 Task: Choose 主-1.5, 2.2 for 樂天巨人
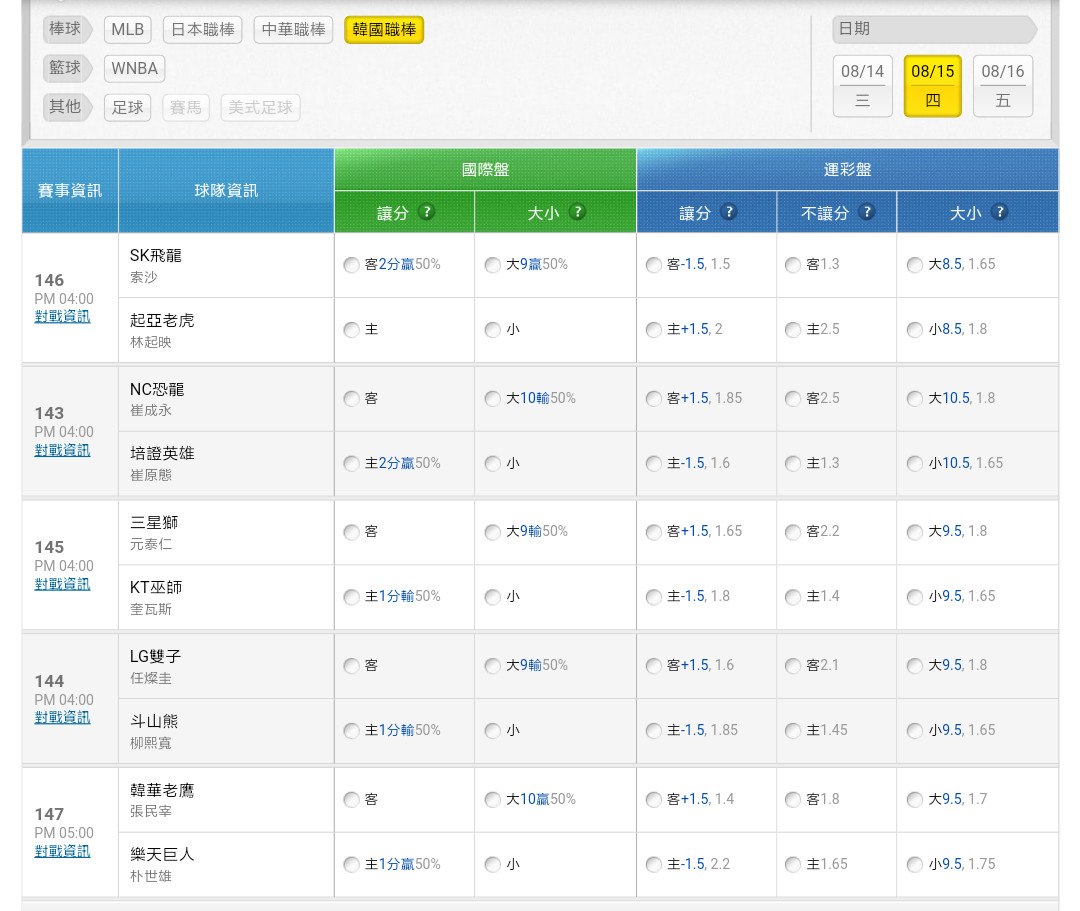tap(654, 865)
